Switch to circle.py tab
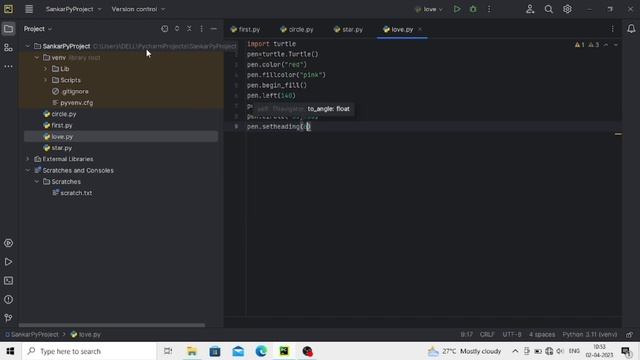 (297, 29)
